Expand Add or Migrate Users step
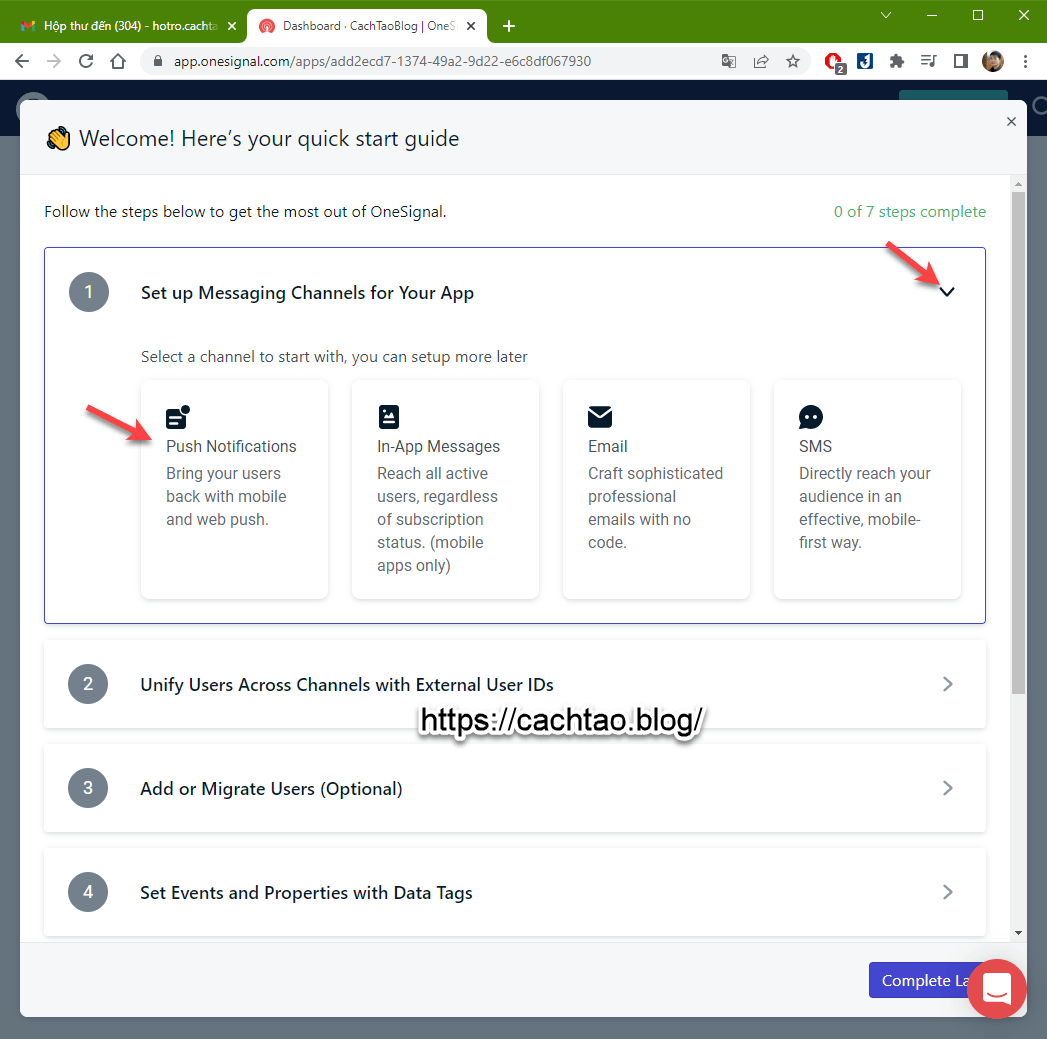 pos(948,788)
